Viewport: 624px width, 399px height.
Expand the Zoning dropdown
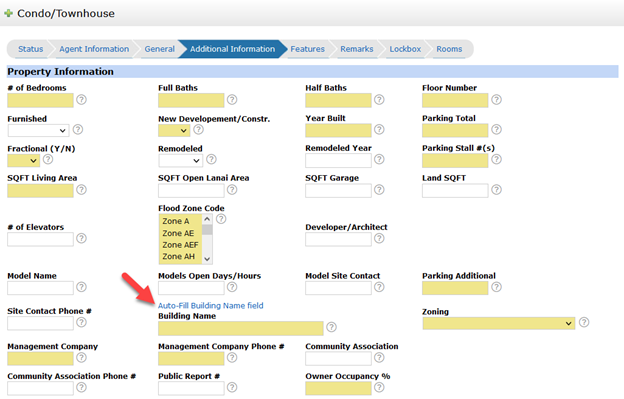point(499,323)
